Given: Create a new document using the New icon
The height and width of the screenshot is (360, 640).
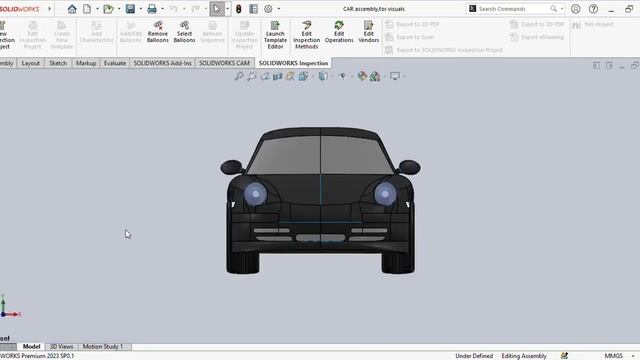Looking at the screenshot, I should coord(87,9).
